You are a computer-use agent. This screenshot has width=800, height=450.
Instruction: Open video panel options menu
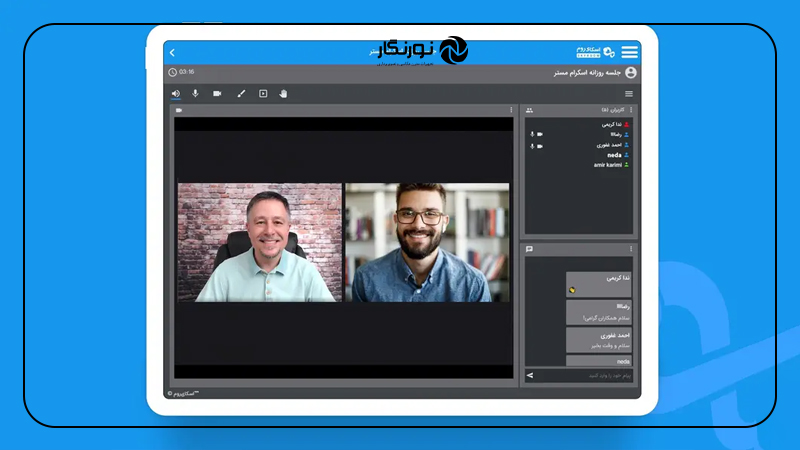click(511, 110)
